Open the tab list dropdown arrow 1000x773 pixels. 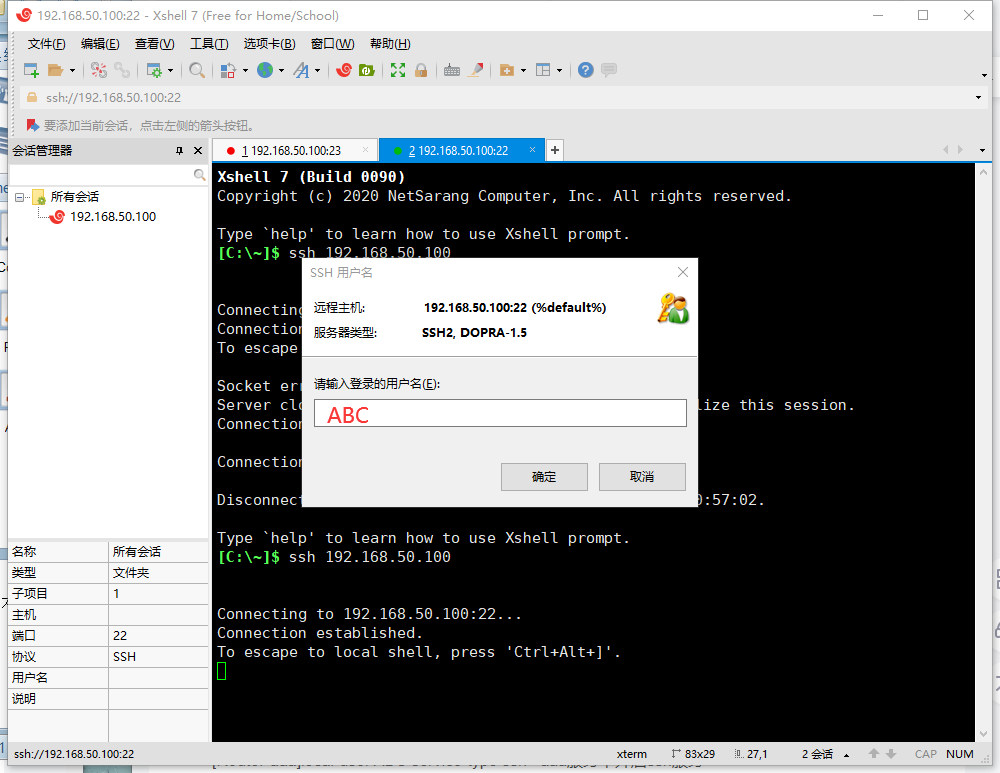(x=982, y=151)
